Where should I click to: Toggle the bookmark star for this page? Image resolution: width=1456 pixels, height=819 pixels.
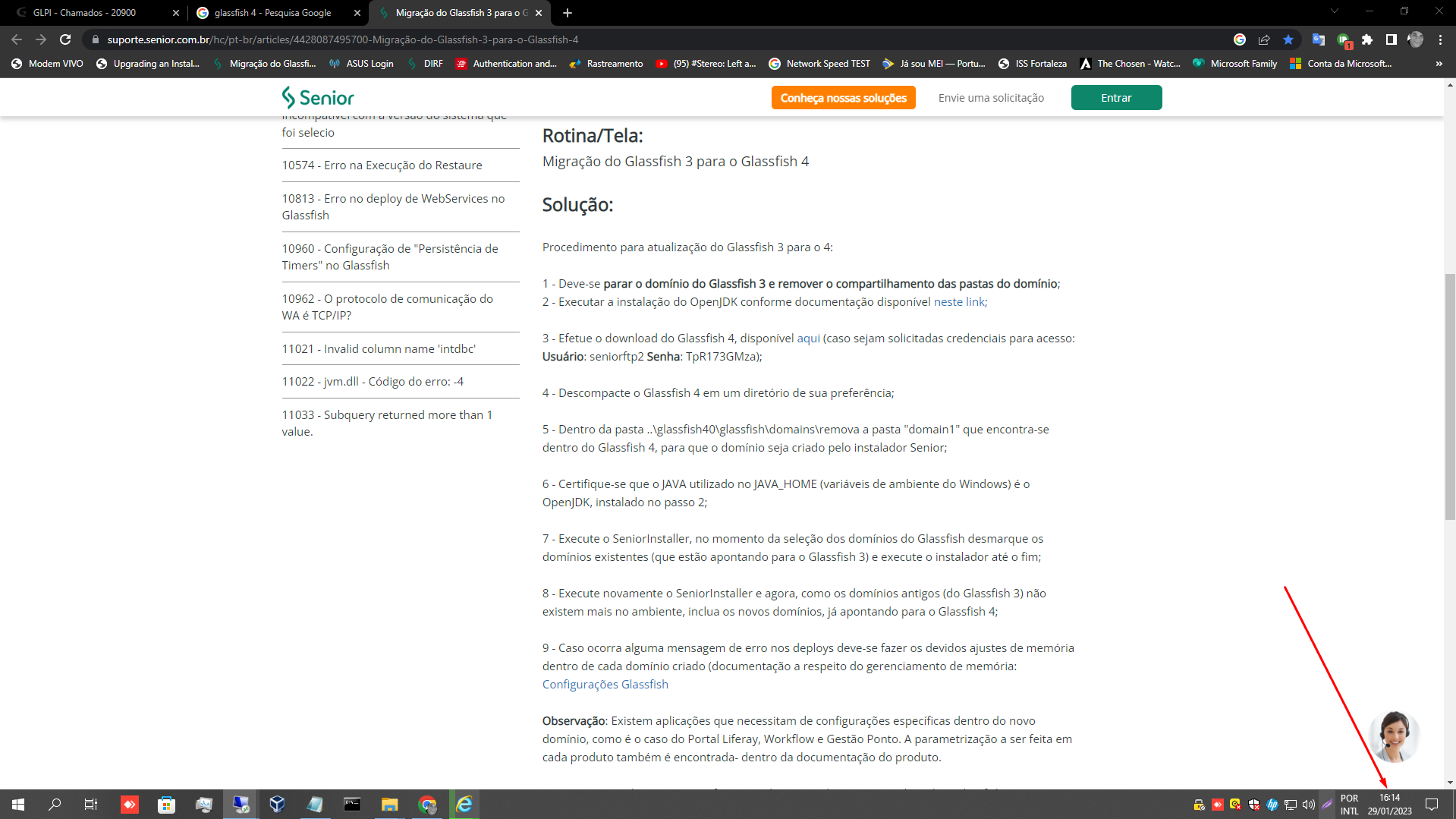(x=1288, y=39)
